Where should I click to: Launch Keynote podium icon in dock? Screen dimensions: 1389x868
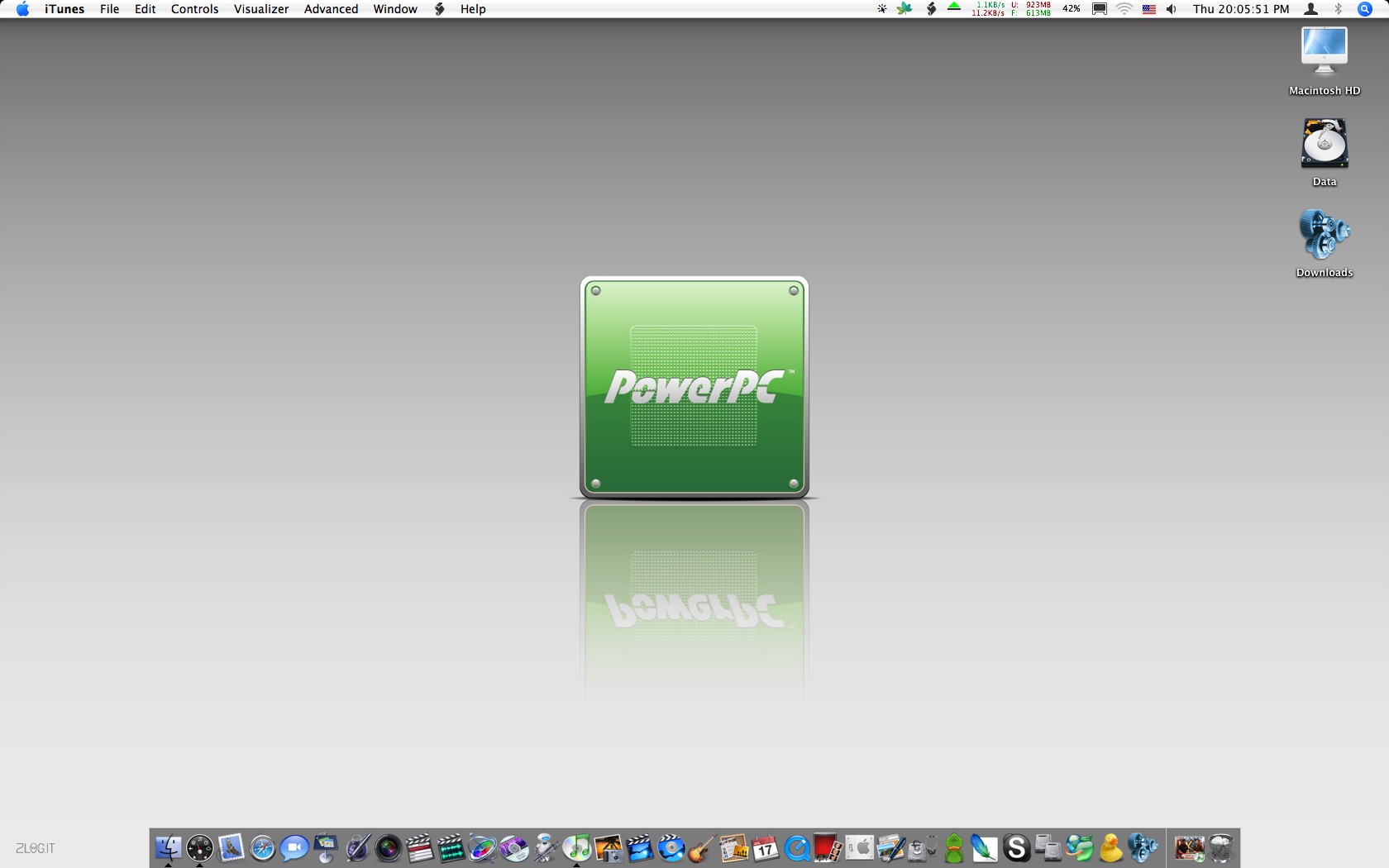point(325,848)
